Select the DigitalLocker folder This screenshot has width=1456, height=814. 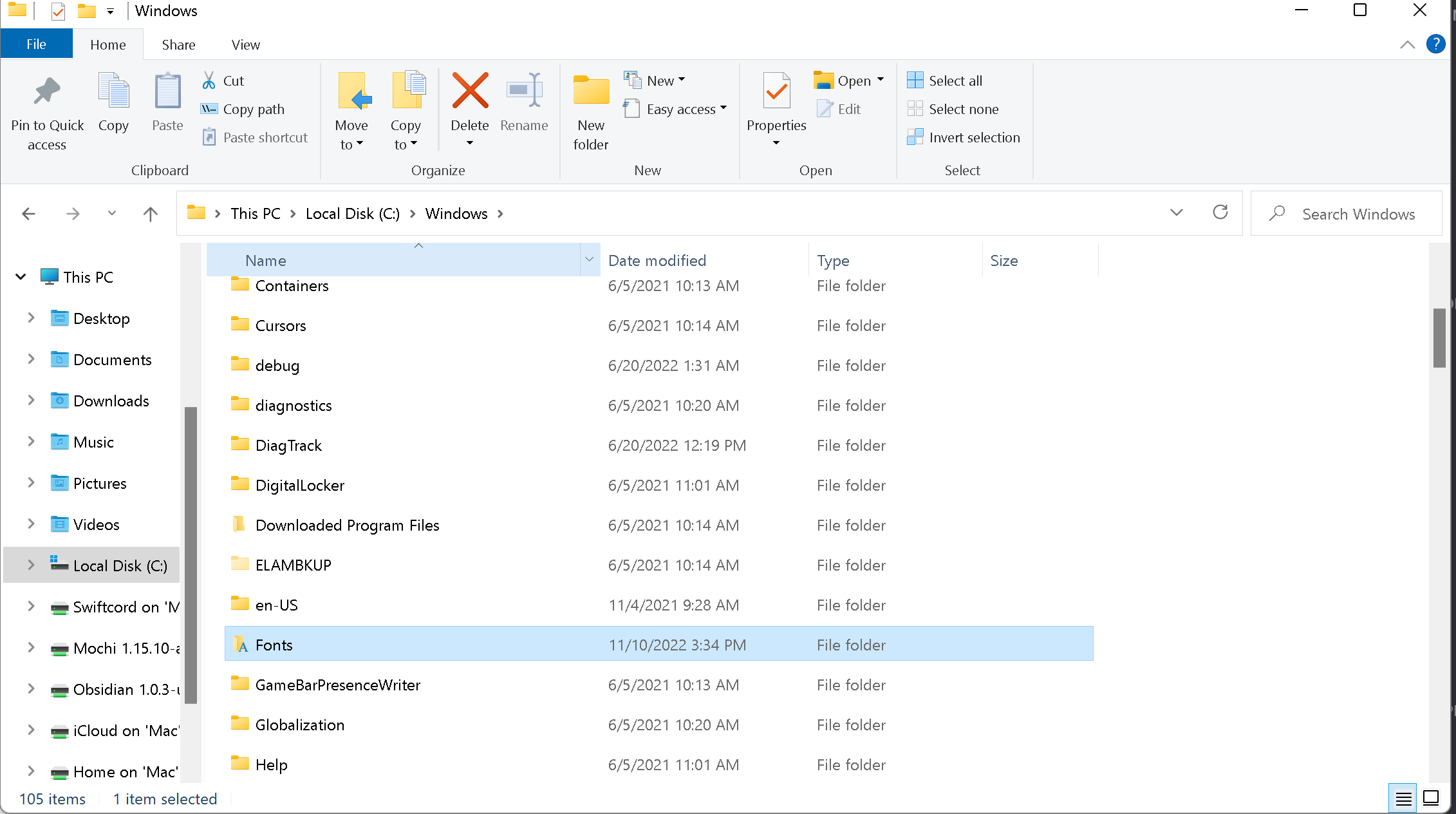[x=299, y=485]
